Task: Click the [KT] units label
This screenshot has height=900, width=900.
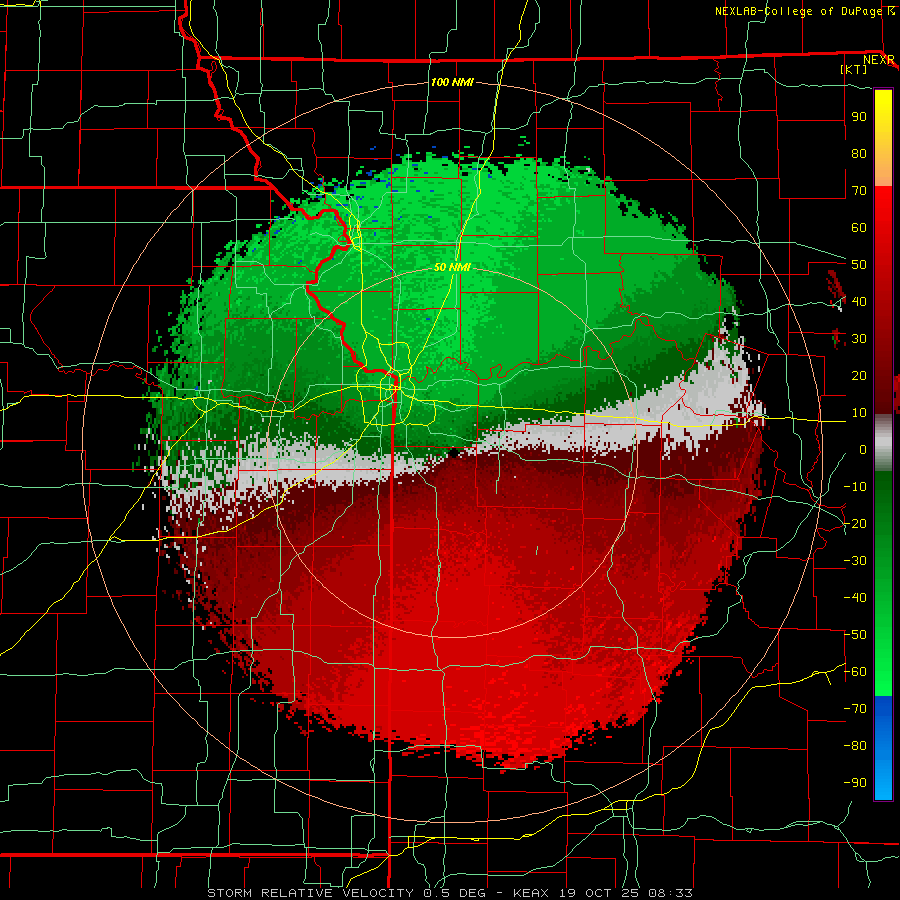Action: [x=854, y=69]
